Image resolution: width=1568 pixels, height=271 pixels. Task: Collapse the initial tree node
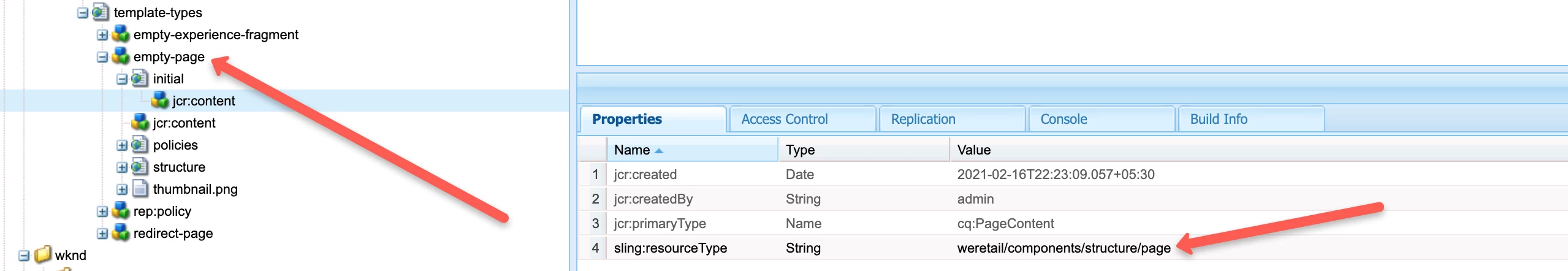coord(122,79)
